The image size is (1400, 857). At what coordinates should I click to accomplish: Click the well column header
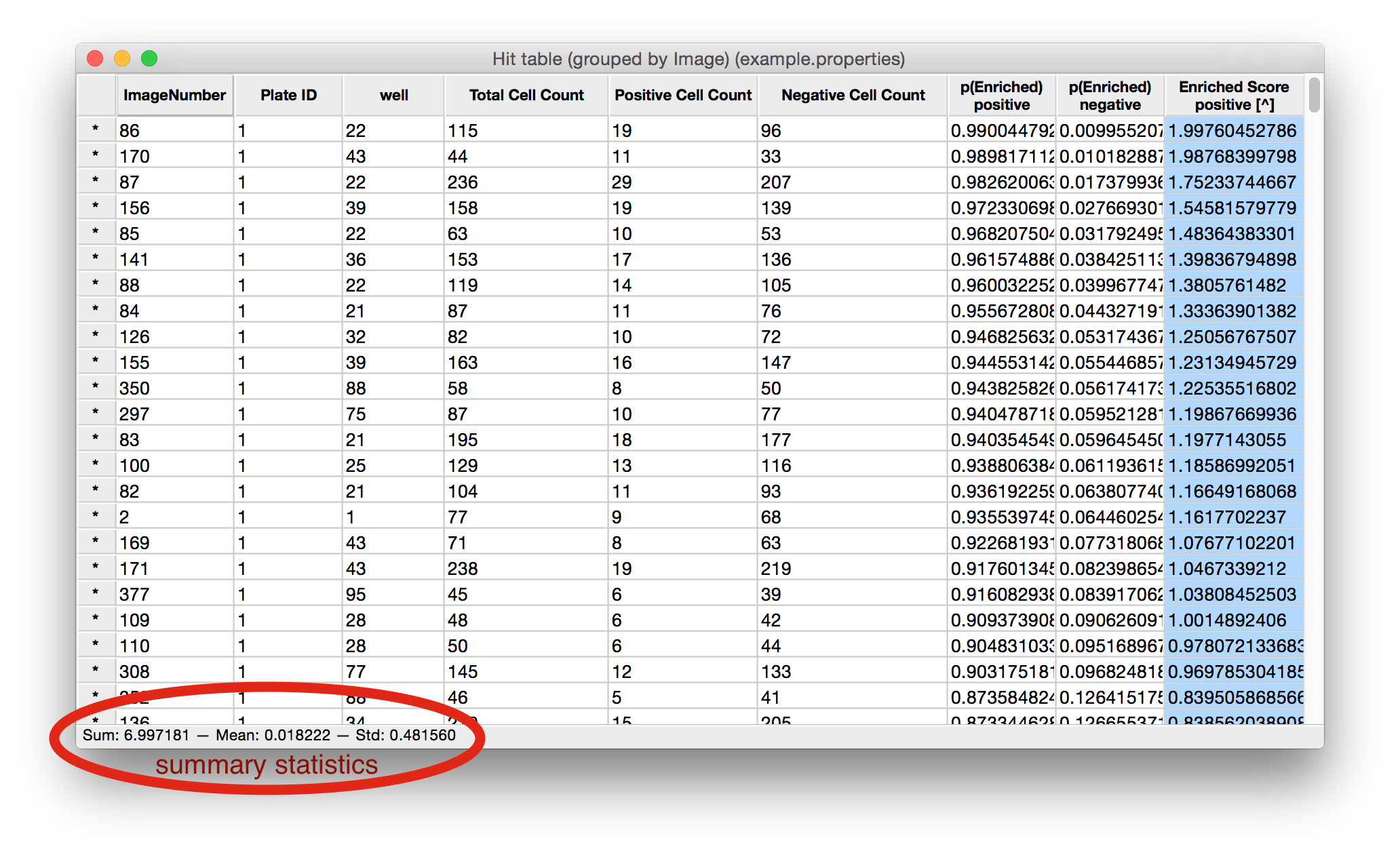point(393,95)
